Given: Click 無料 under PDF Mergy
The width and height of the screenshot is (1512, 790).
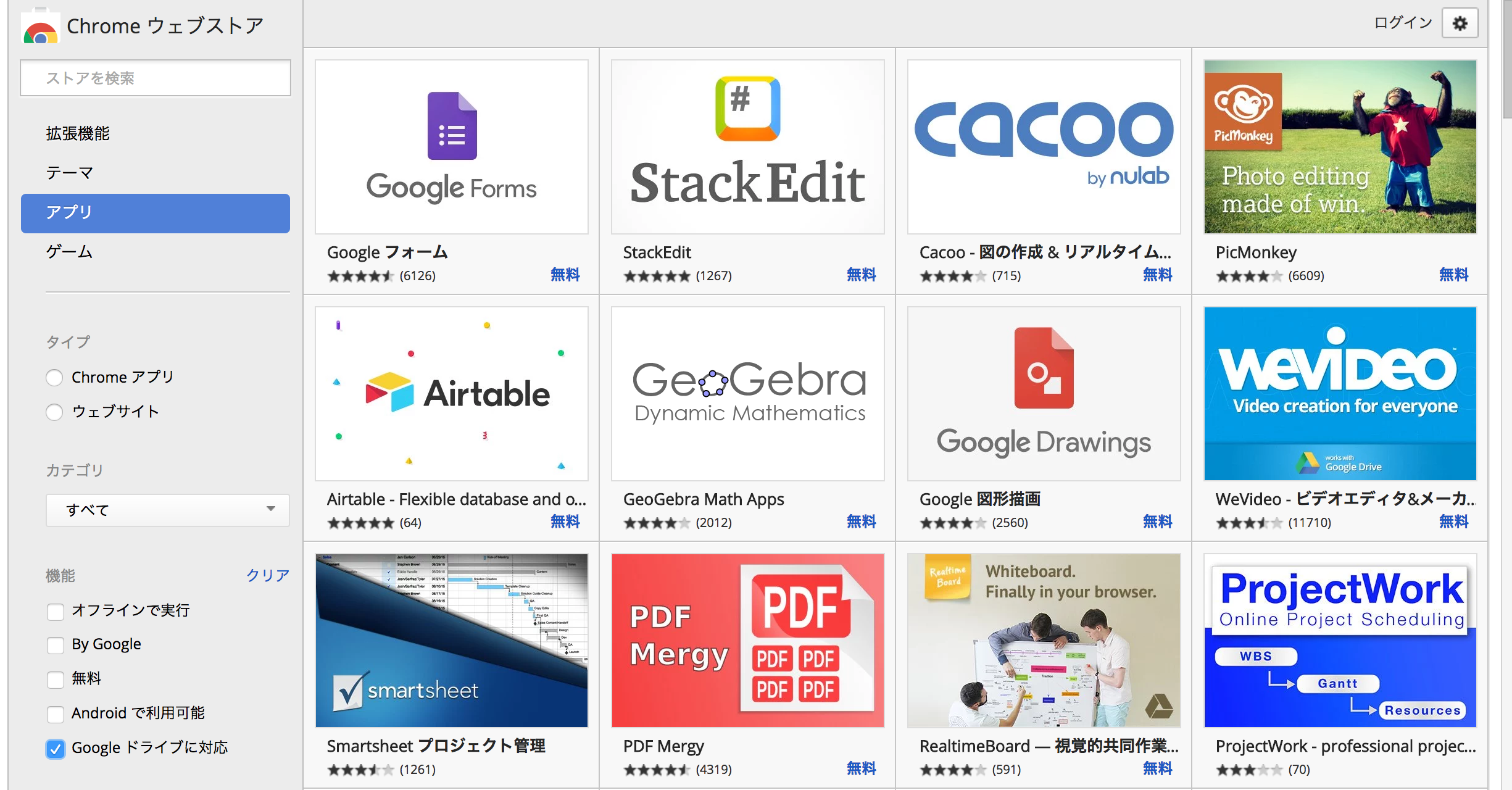Looking at the screenshot, I should pyautogui.click(x=862, y=768).
